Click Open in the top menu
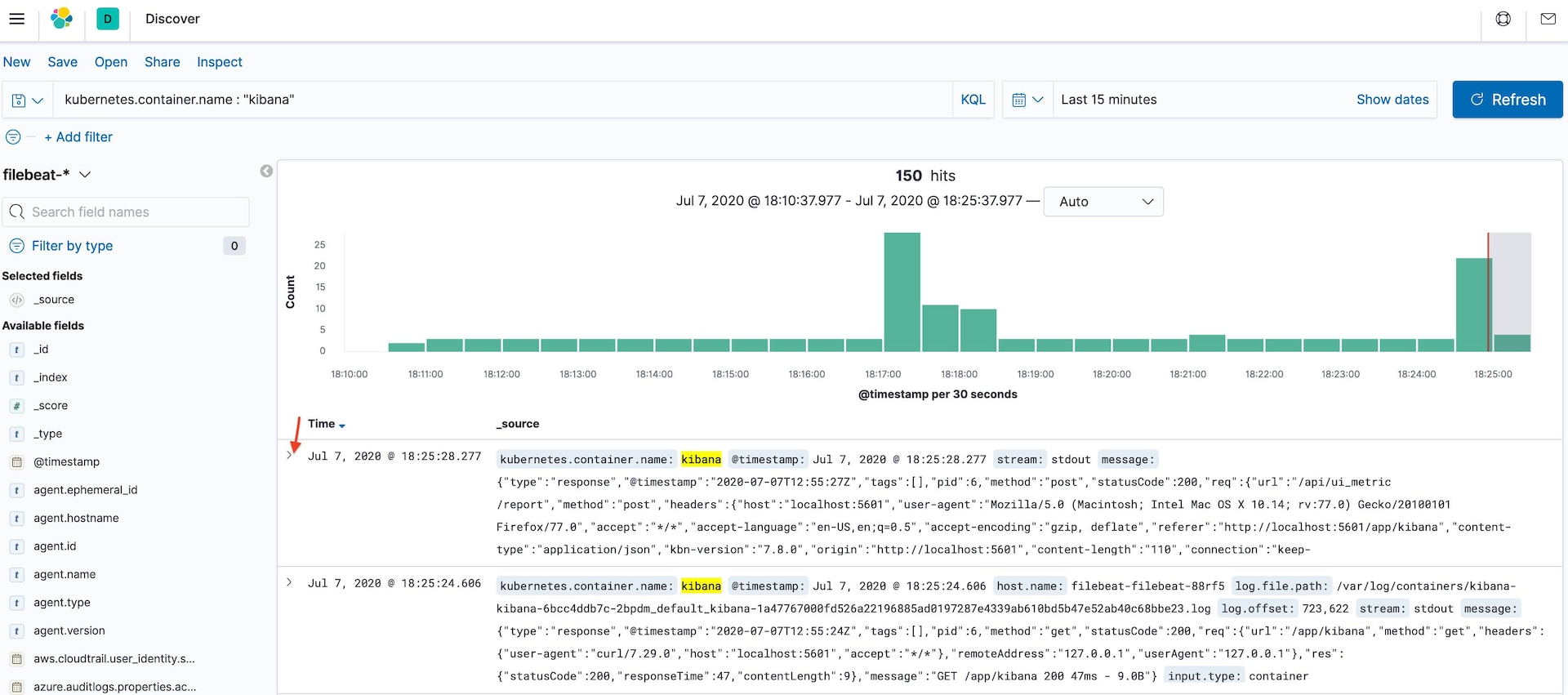The height and width of the screenshot is (695, 1568). pyautogui.click(x=111, y=62)
